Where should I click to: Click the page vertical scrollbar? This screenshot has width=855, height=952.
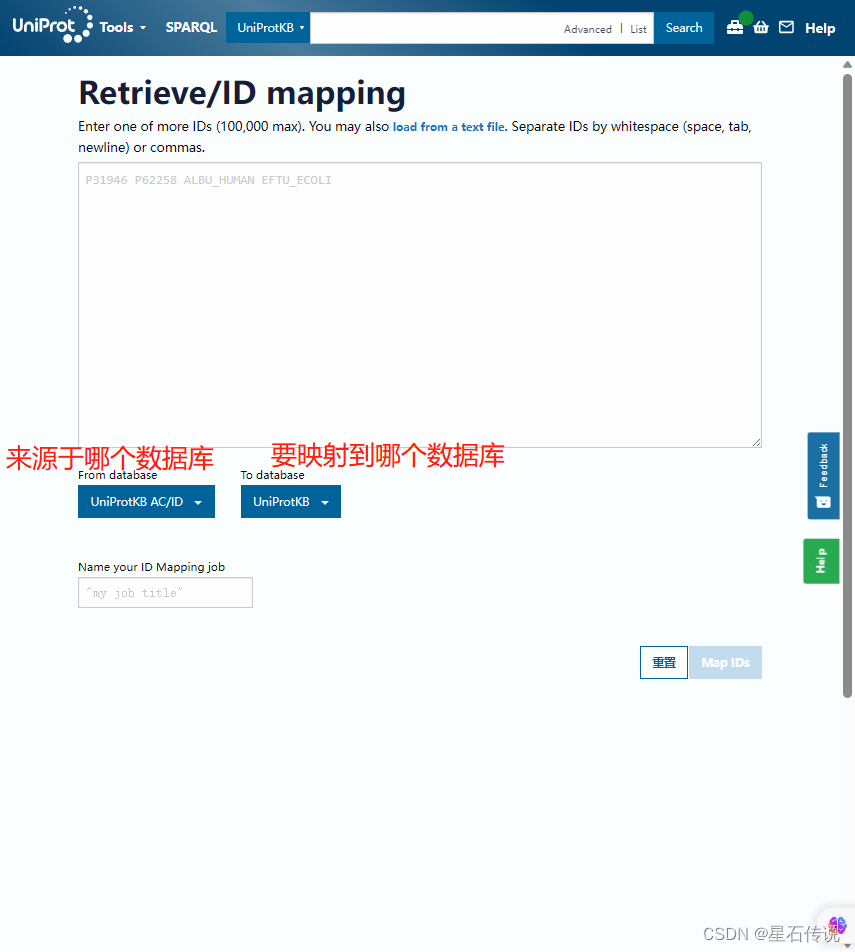(x=848, y=386)
